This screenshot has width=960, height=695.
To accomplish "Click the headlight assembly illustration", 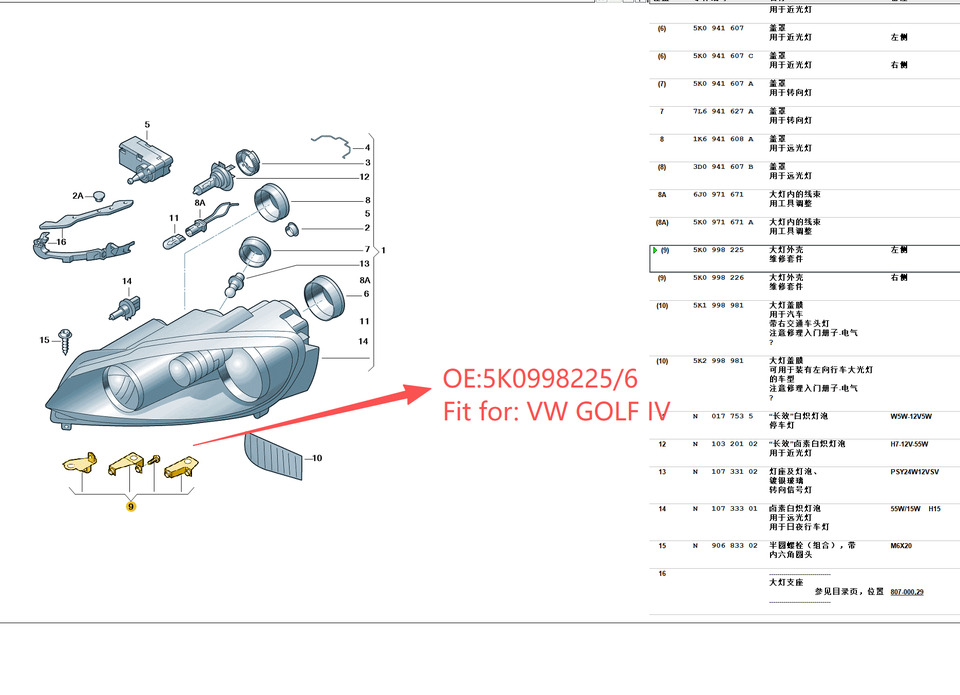I will (x=182, y=363).
